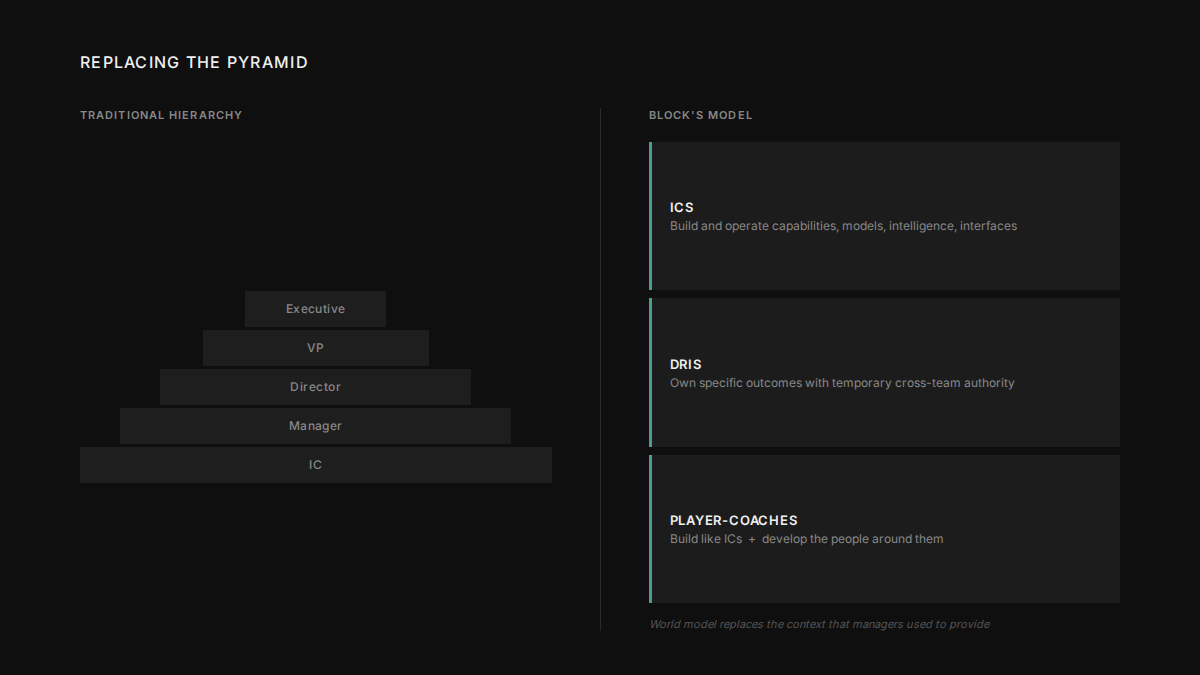
Task: Select the DRIS card heading
Action: tap(686, 364)
